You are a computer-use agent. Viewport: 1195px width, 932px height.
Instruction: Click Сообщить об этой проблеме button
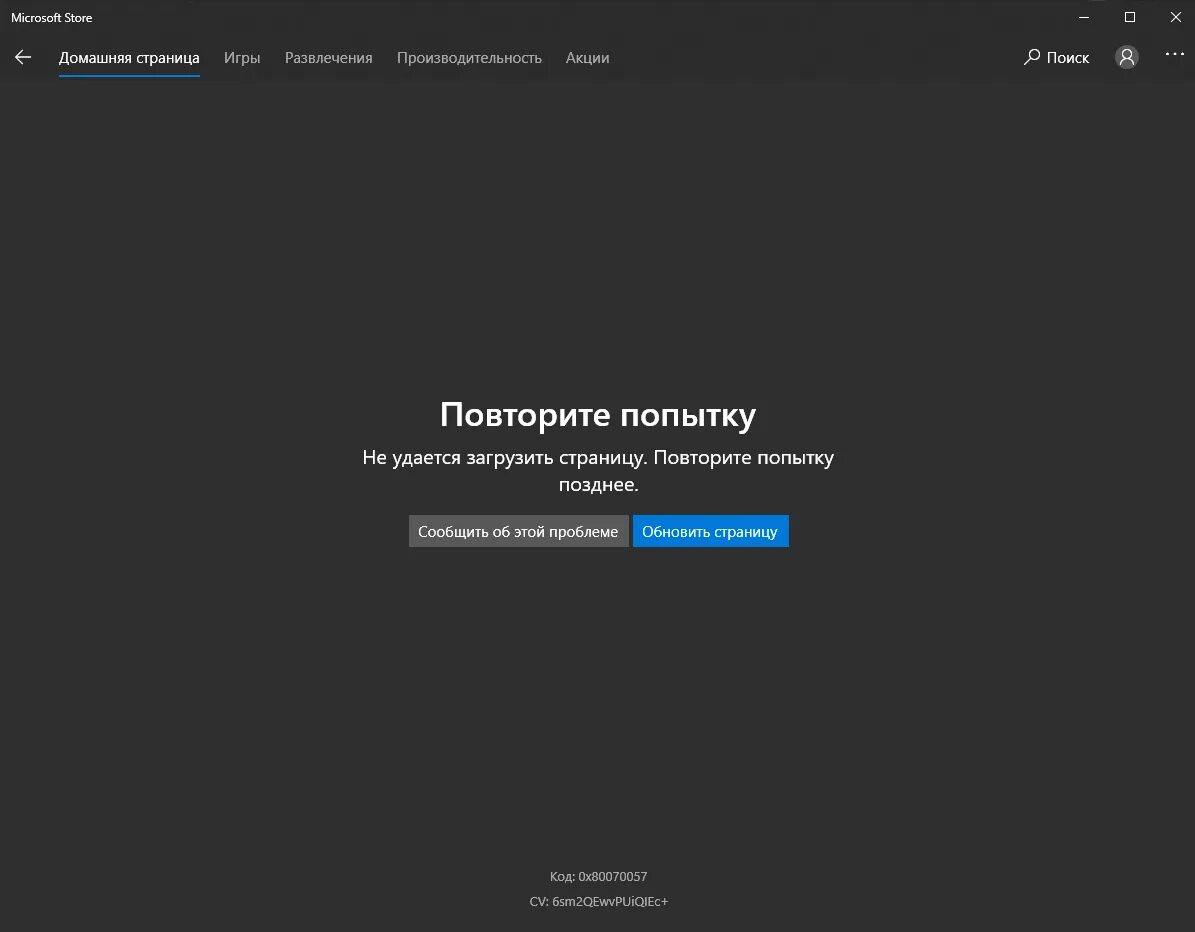pyautogui.click(x=518, y=531)
